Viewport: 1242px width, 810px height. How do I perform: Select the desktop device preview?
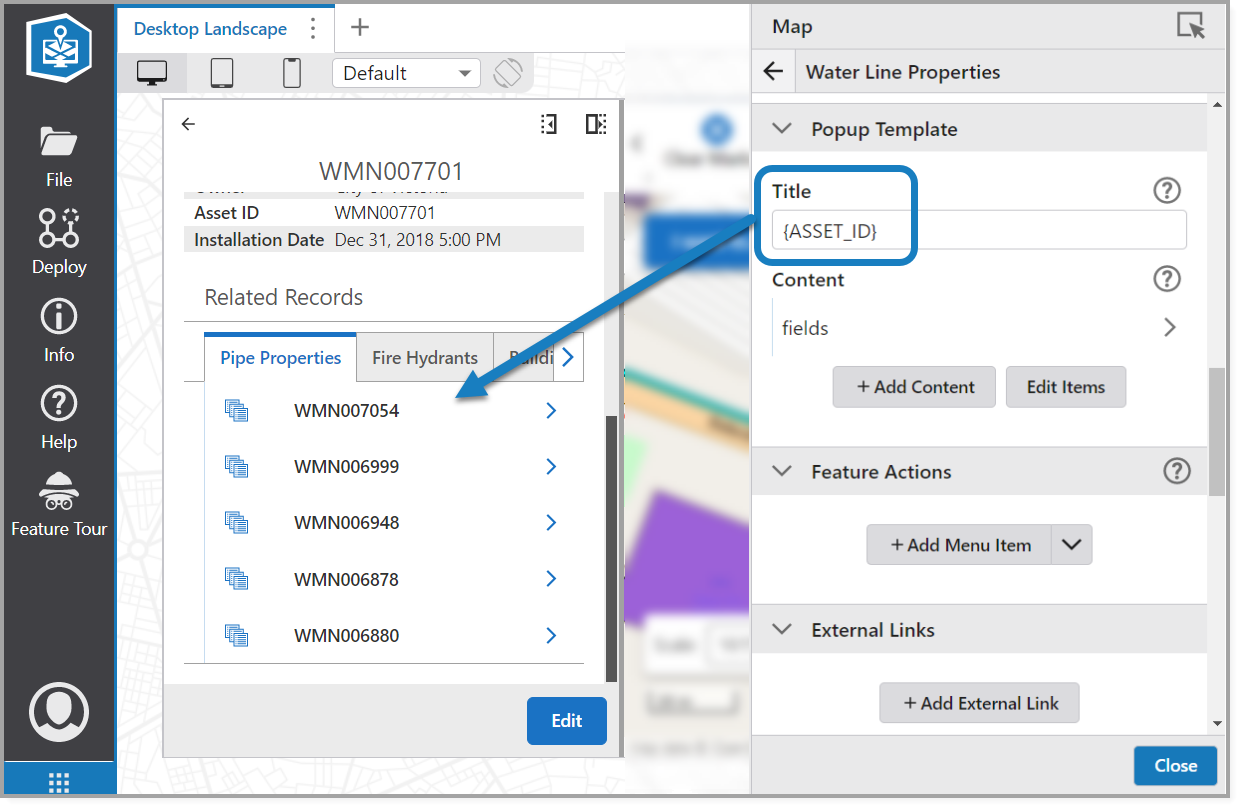(x=152, y=73)
